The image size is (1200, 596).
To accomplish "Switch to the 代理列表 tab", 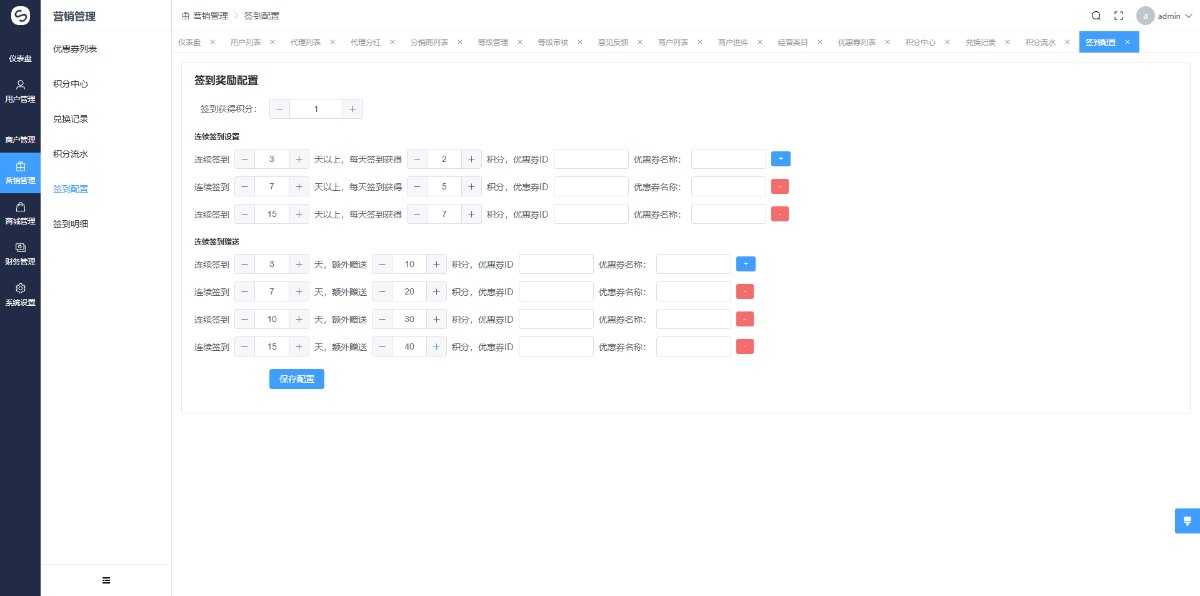I will click(x=305, y=43).
